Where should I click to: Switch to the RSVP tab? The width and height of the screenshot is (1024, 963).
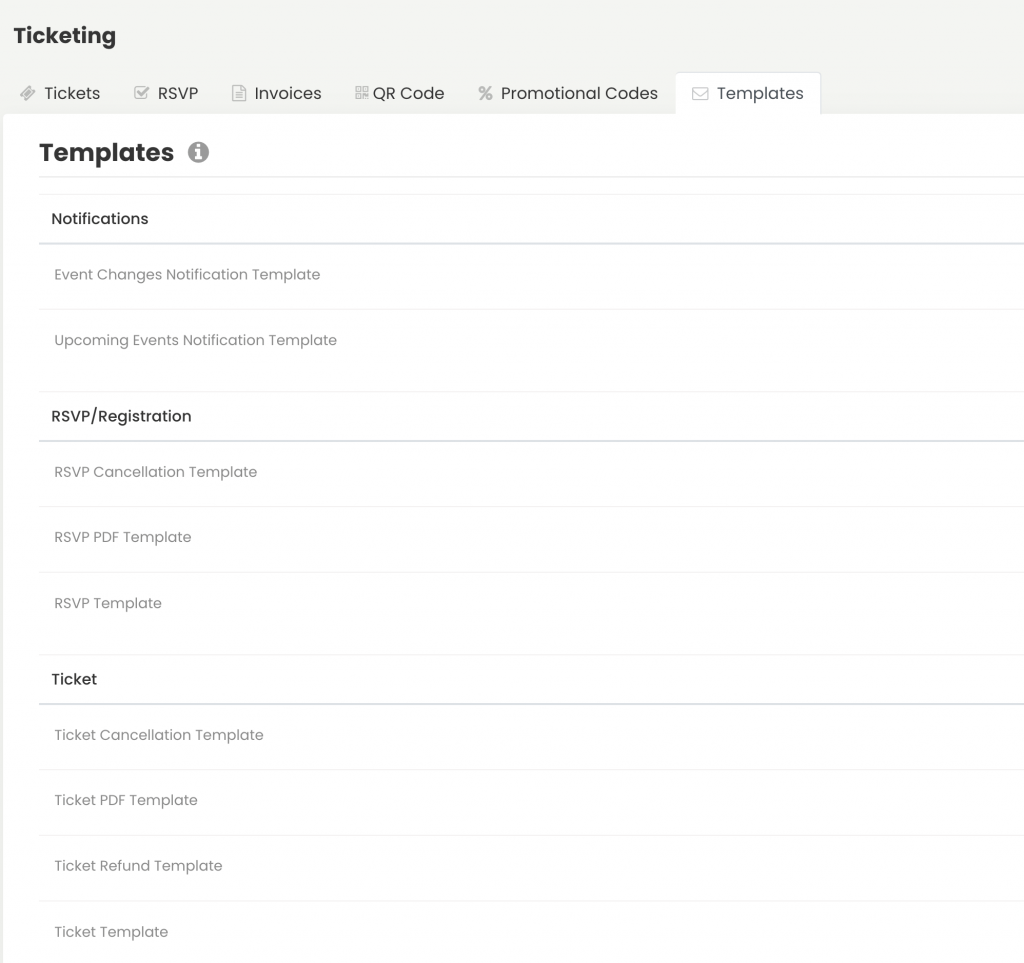pyautogui.click(x=166, y=93)
